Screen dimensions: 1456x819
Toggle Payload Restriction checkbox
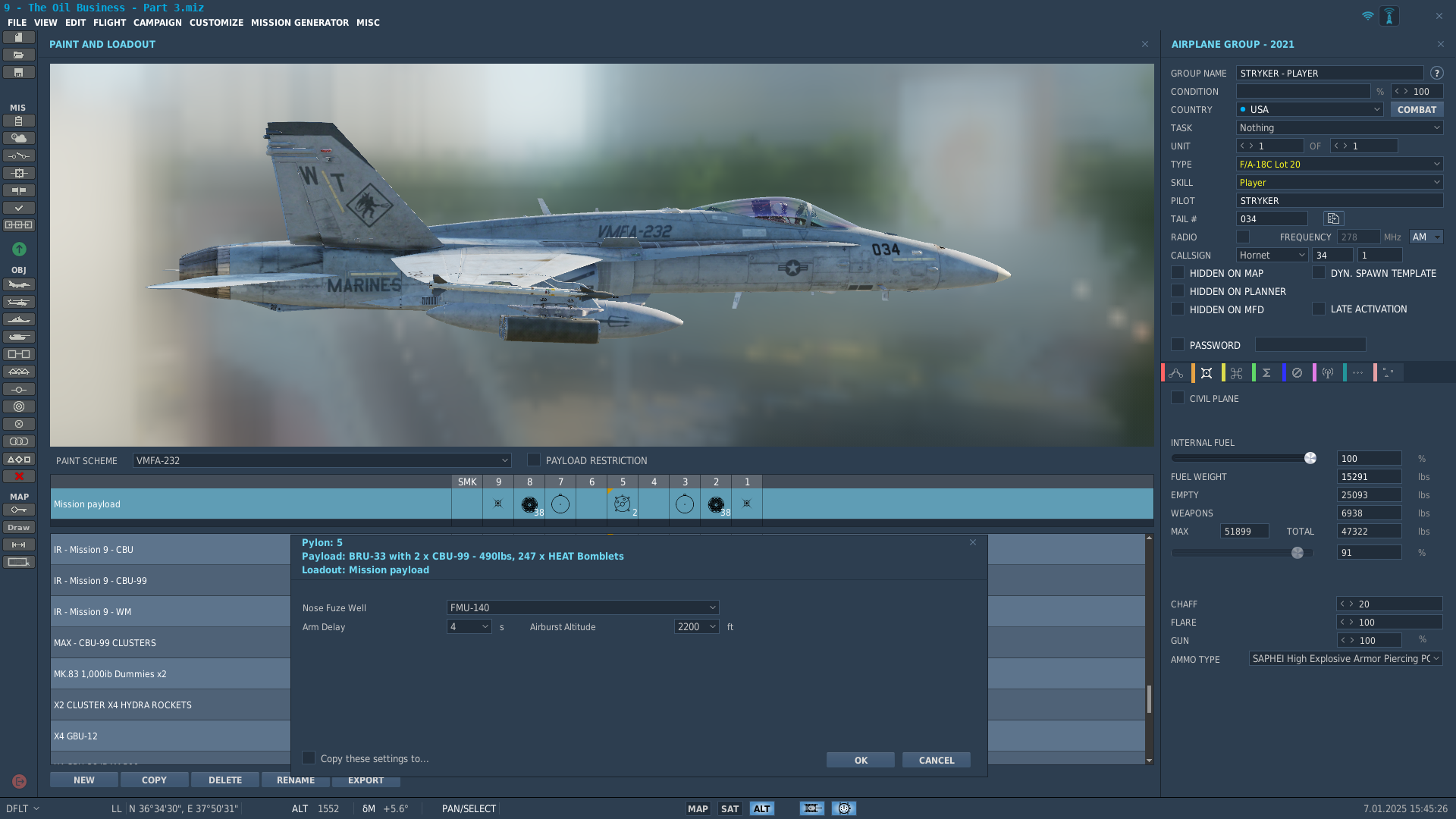pos(534,460)
